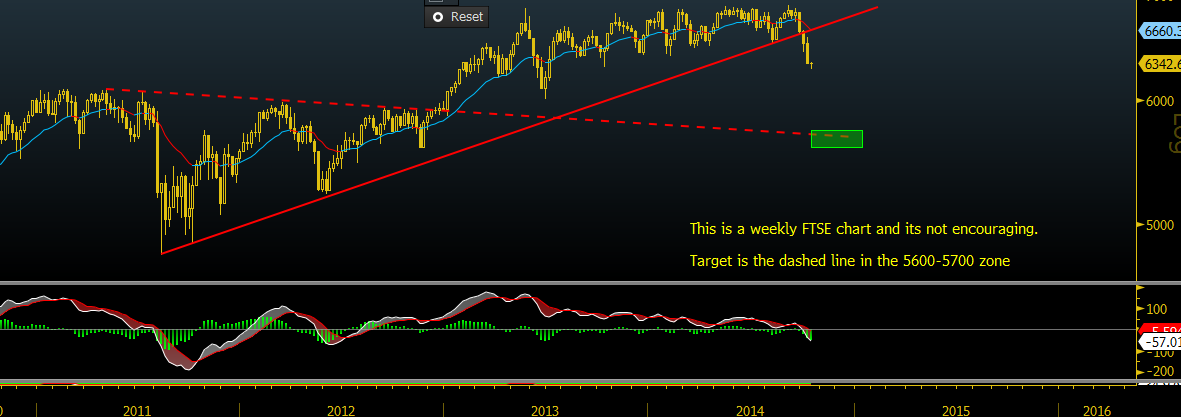Click the 2016 year label on the time axis
The width and height of the screenshot is (1181, 417).
click(x=1096, y=411)
